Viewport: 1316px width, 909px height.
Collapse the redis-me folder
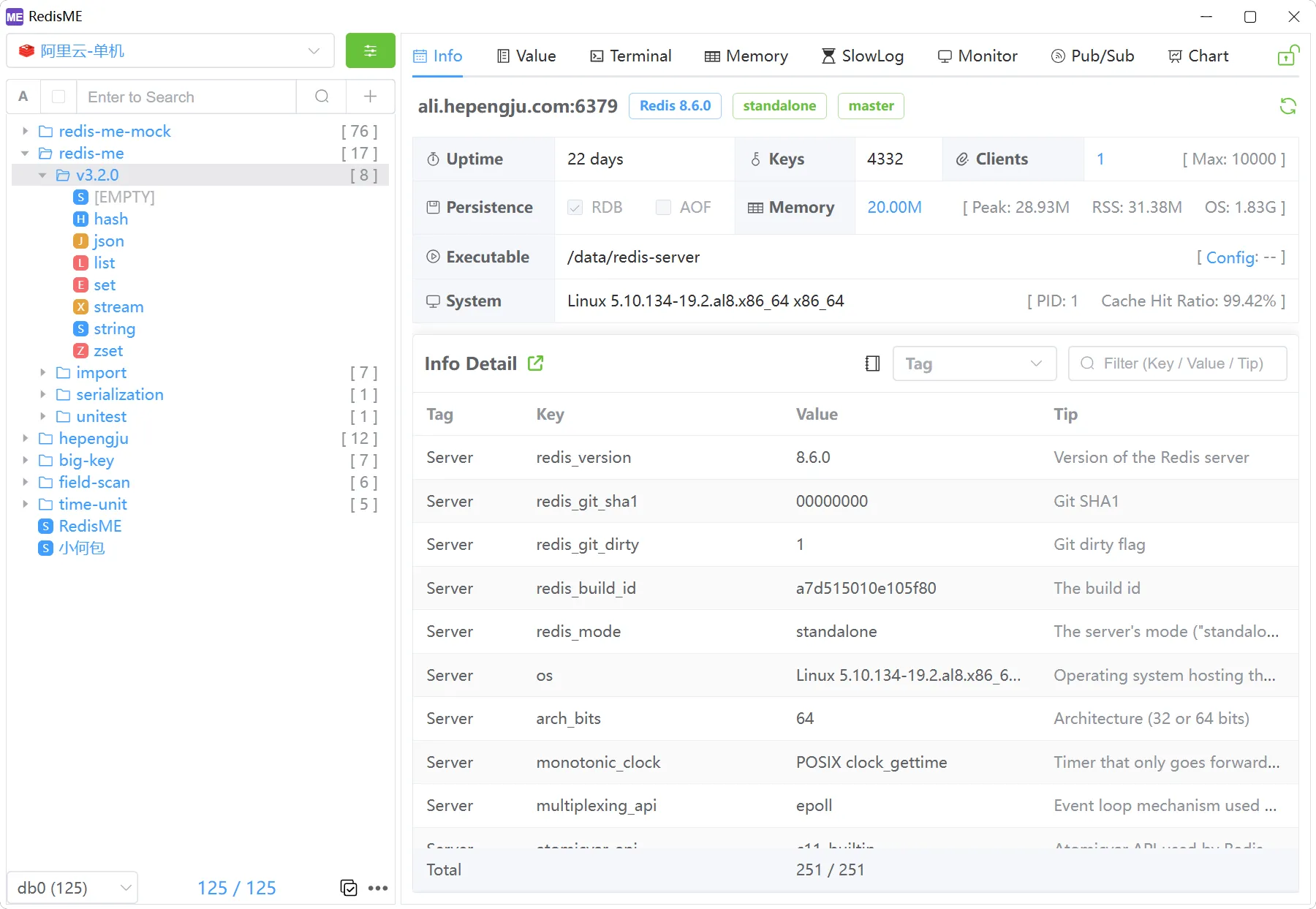click(x=26, y=153)
